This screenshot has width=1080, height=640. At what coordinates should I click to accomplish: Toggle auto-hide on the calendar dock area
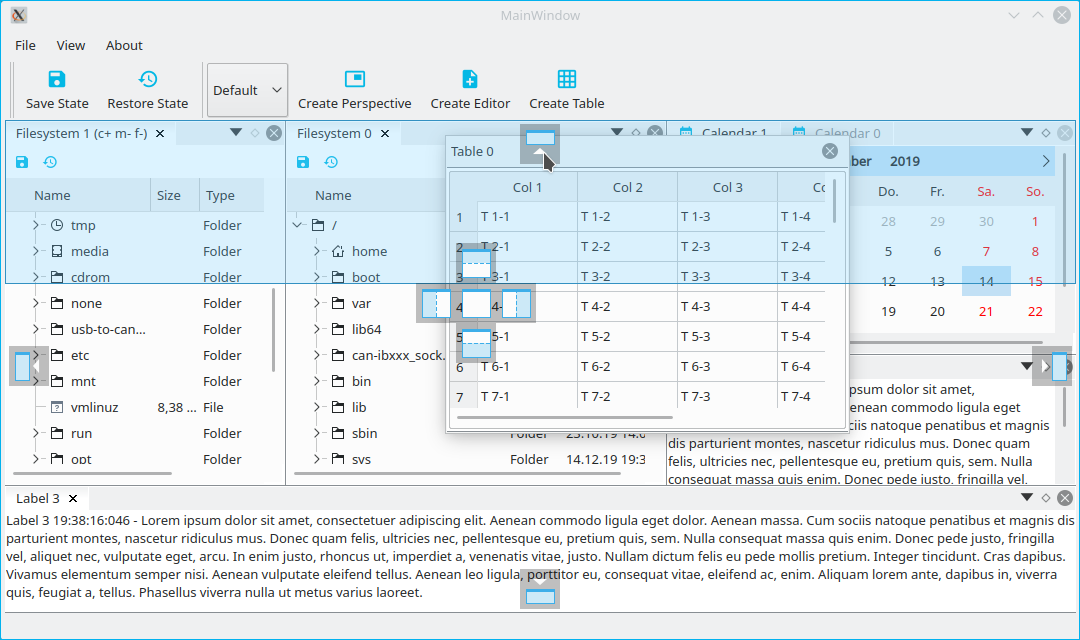[x=1044, y=132]
